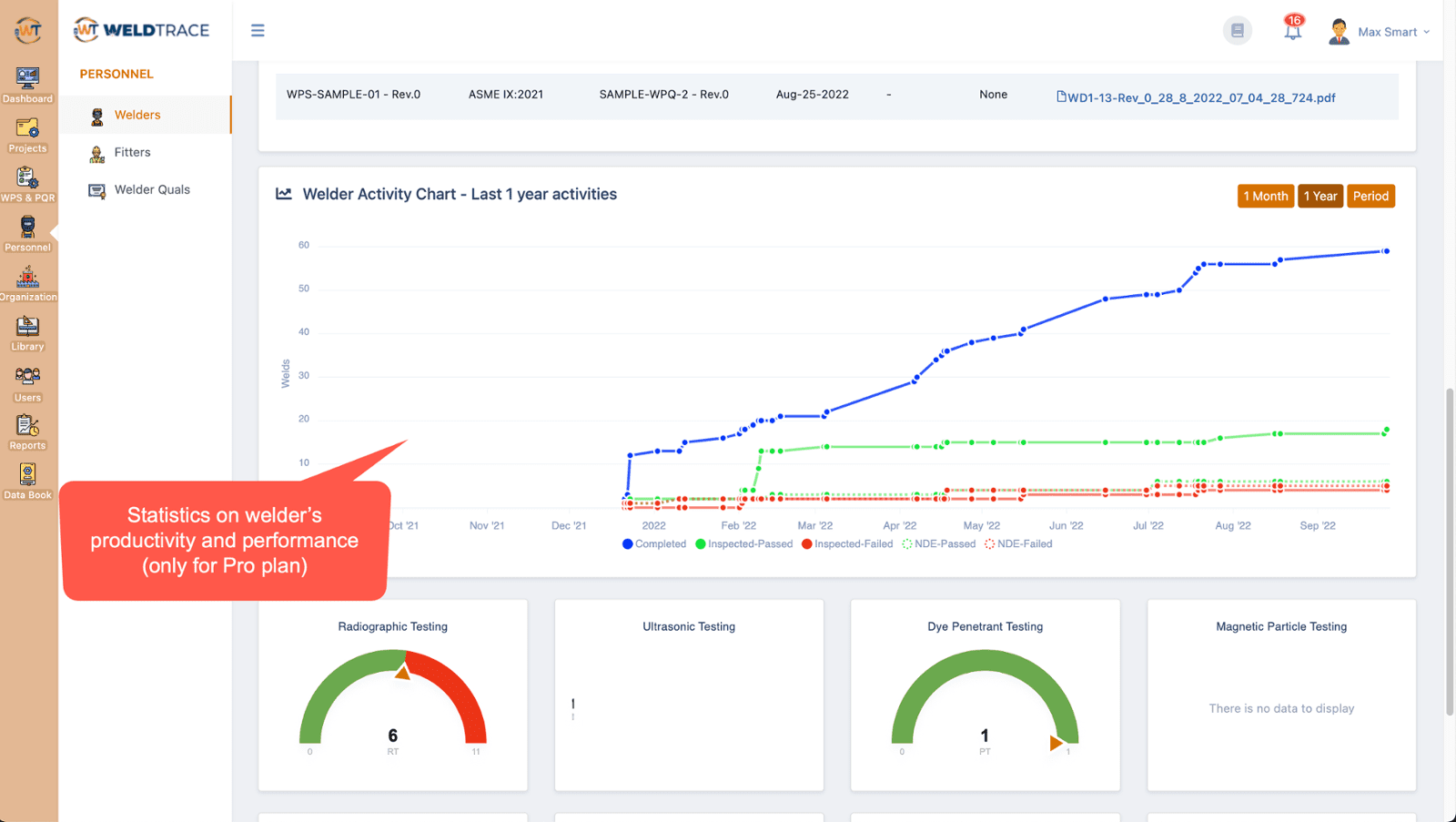The width and height of the screenshot is (1456, 822).
Task: Open the Period range selector
Action: 1370,197
